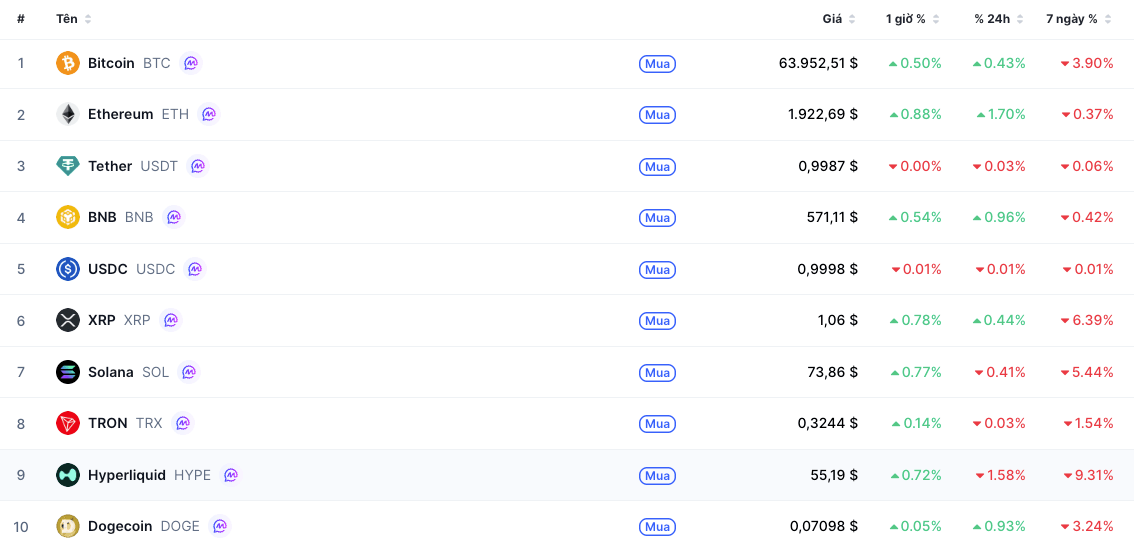The width and height of the screenshot is (1134, 552).
Task: Click the price 1.922,69 $
Action: point(823,114)
